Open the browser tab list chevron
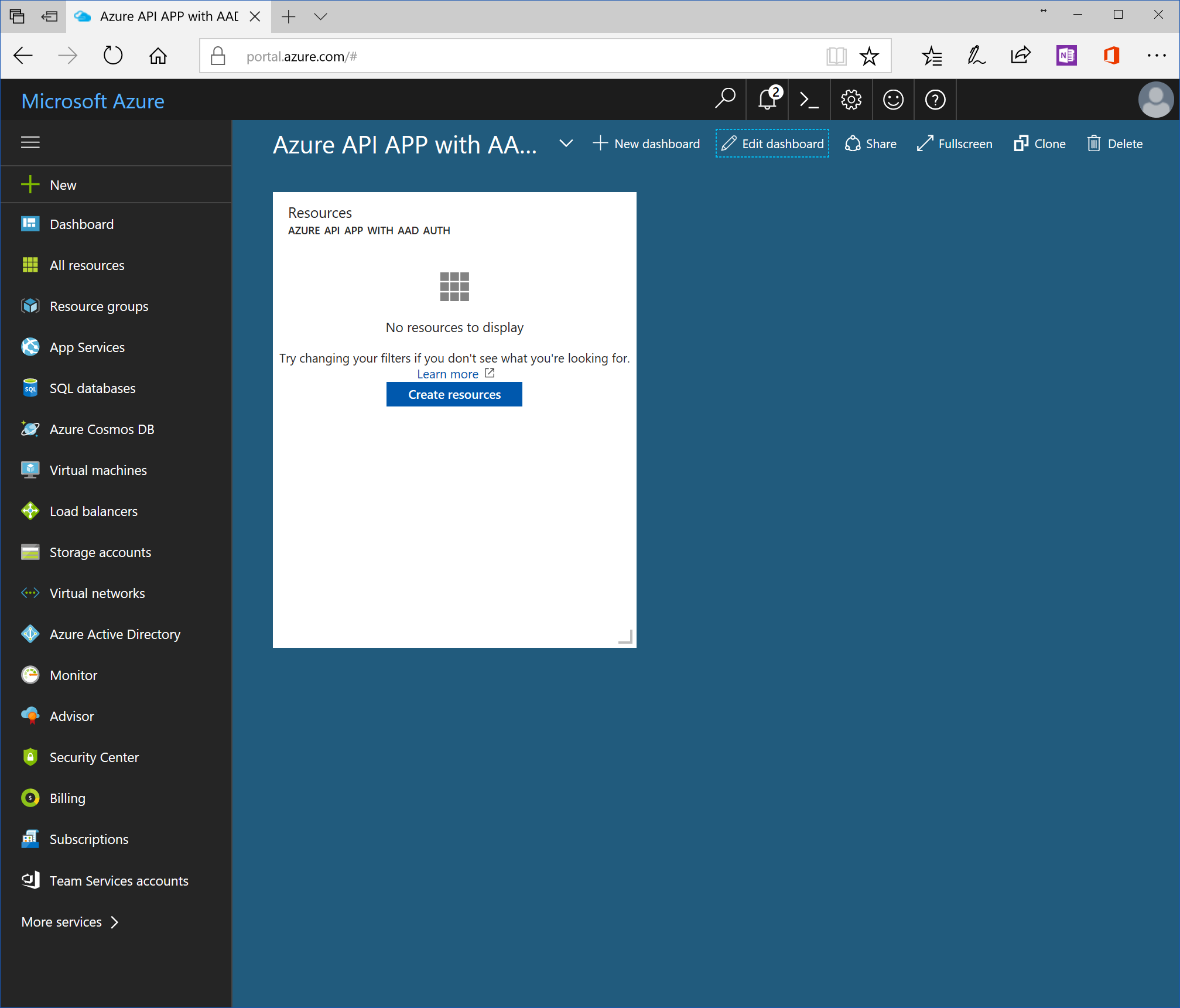Screen dimensions: 1180x1008 [320, 16]
